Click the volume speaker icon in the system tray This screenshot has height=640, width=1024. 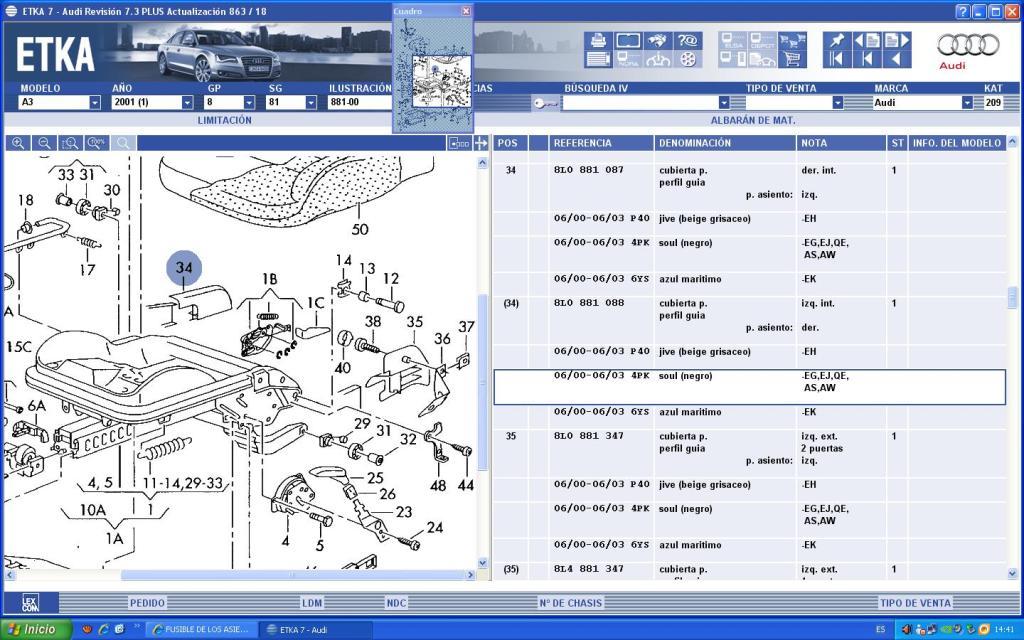(x=906, y=630)
